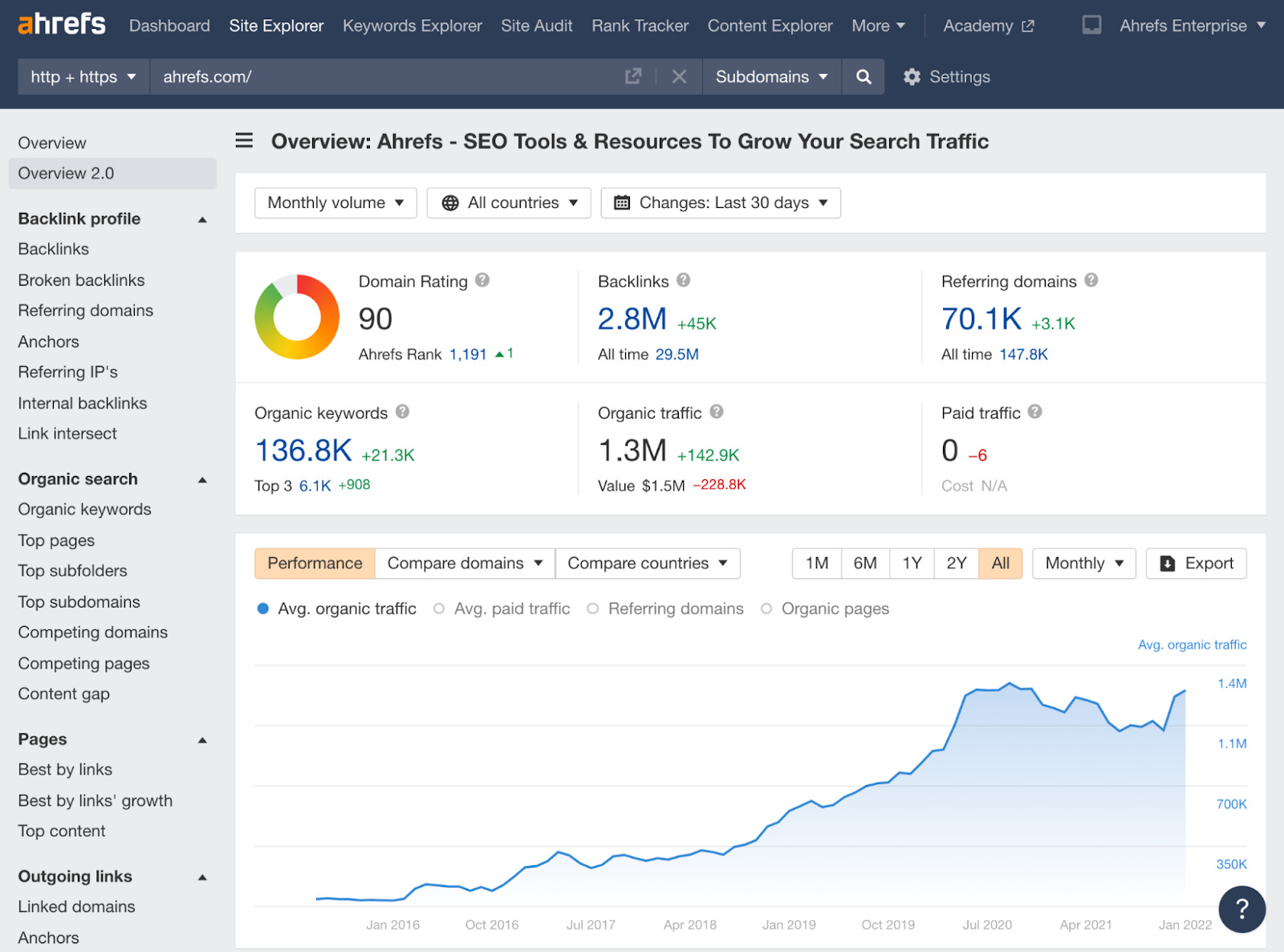This screenshot has height=952, width=1284.
Task: Open the Monthly volume dropdown
Action: point(335,203)
